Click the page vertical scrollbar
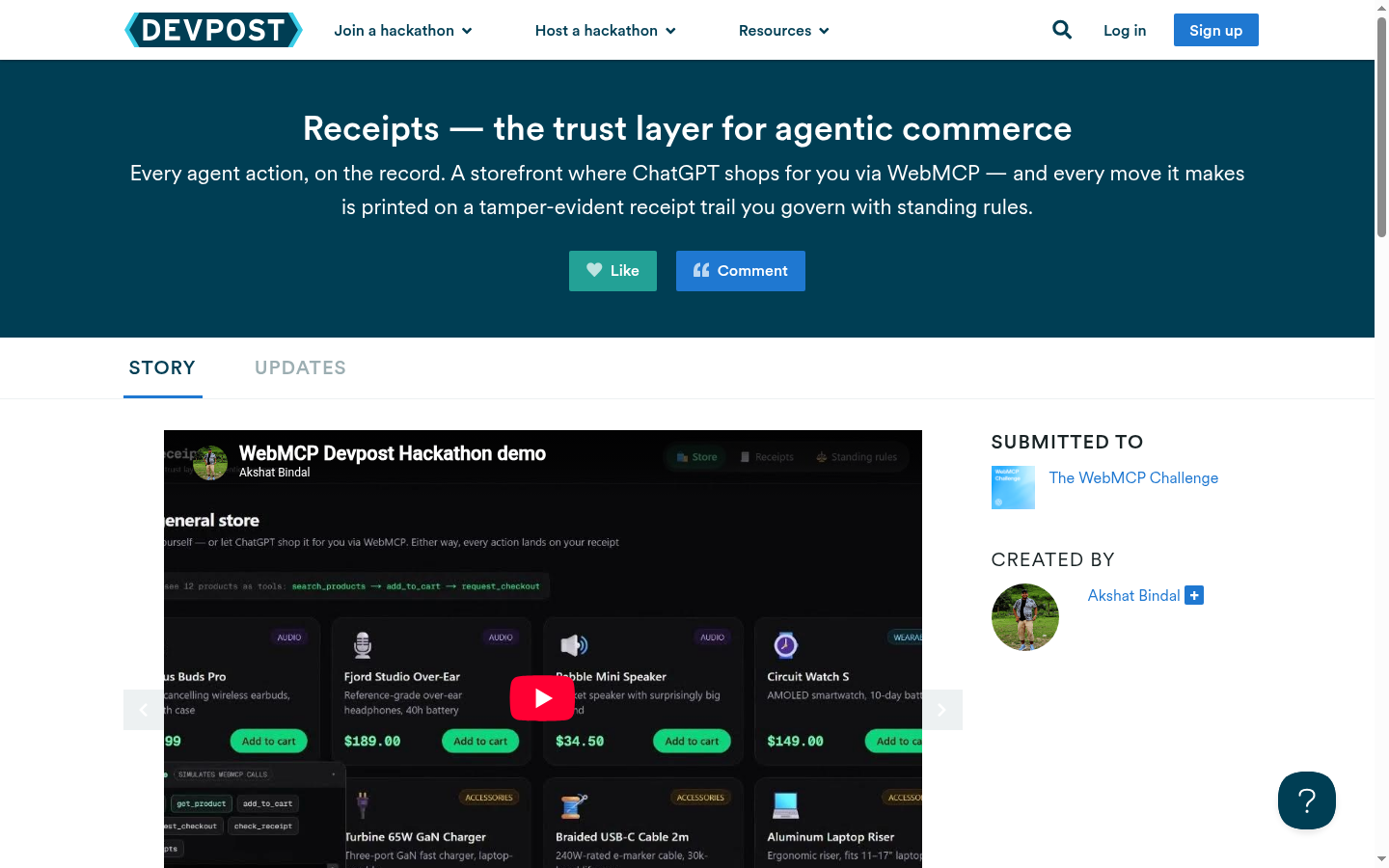Viewport: 1389px width, 868px height. point(1381,125)
